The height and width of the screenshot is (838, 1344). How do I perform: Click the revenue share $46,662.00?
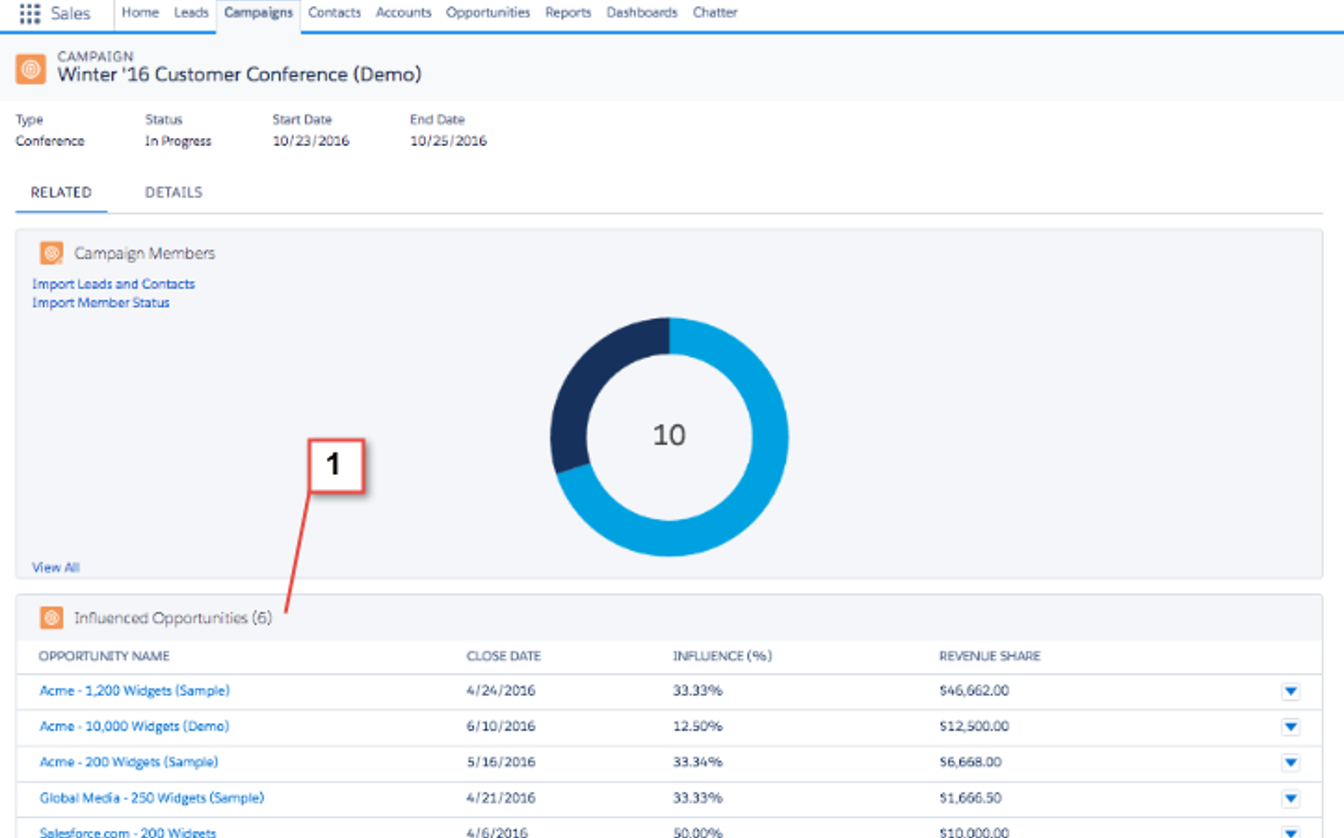pyautogui.click(x=974, y=691)
